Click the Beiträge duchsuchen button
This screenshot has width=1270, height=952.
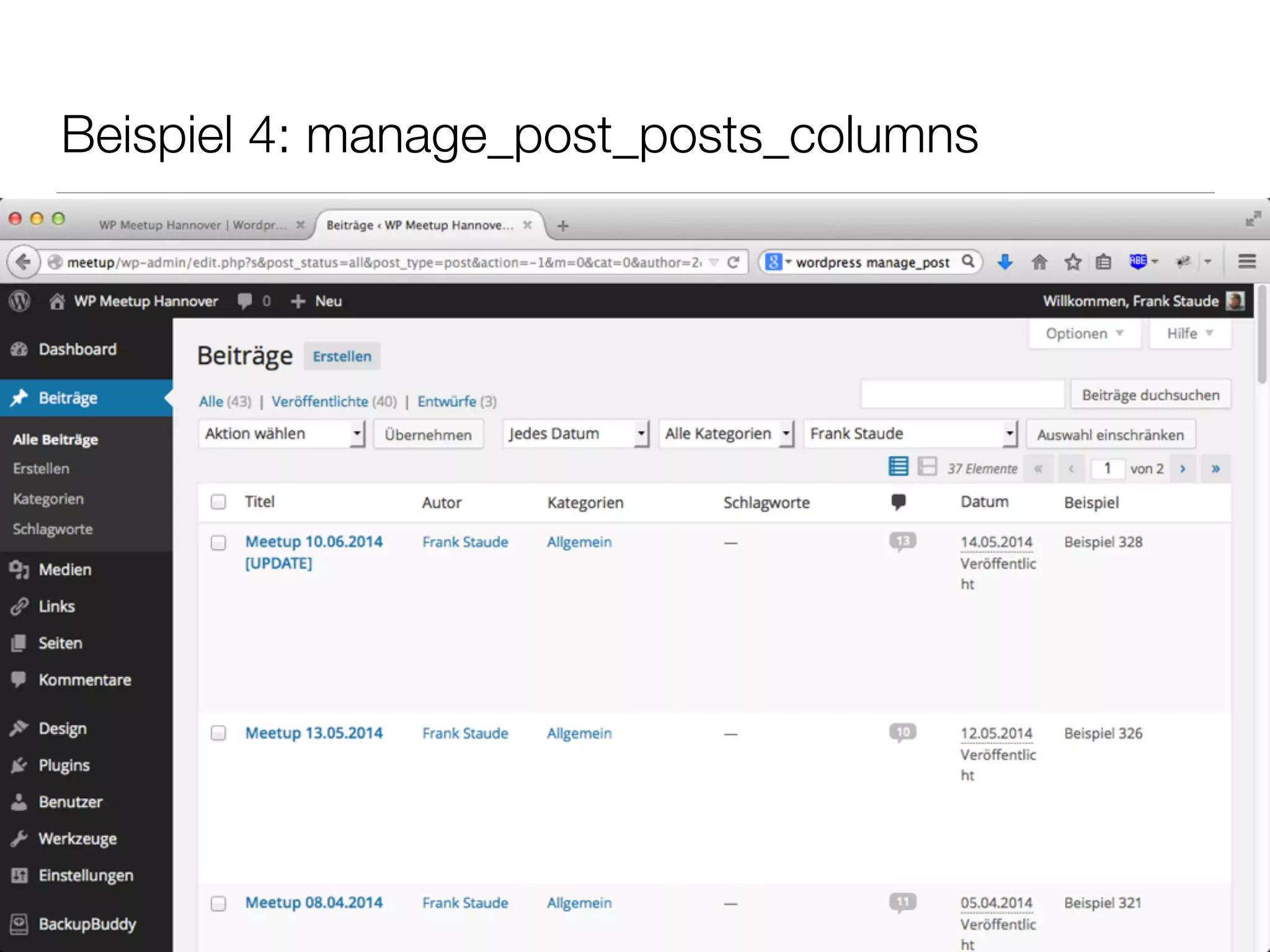coord(1150,395)
